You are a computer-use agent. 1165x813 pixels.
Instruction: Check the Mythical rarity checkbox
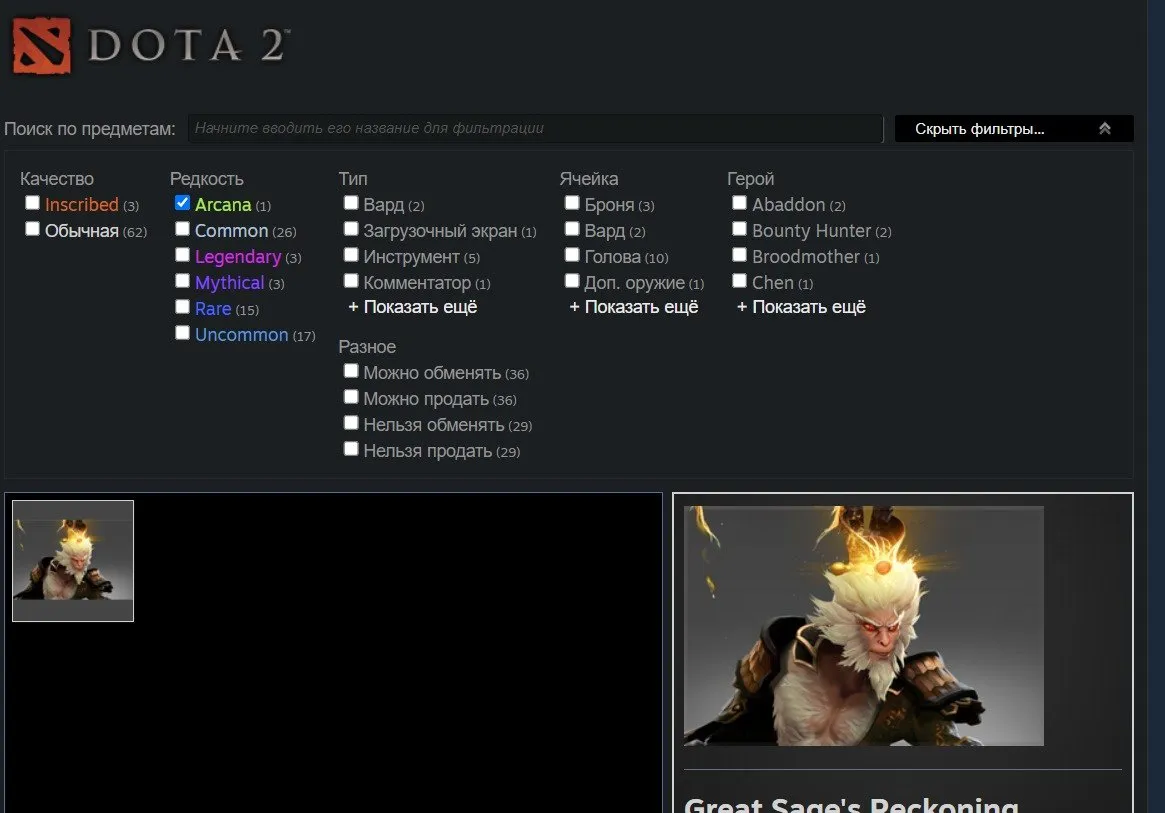(182, 281)
